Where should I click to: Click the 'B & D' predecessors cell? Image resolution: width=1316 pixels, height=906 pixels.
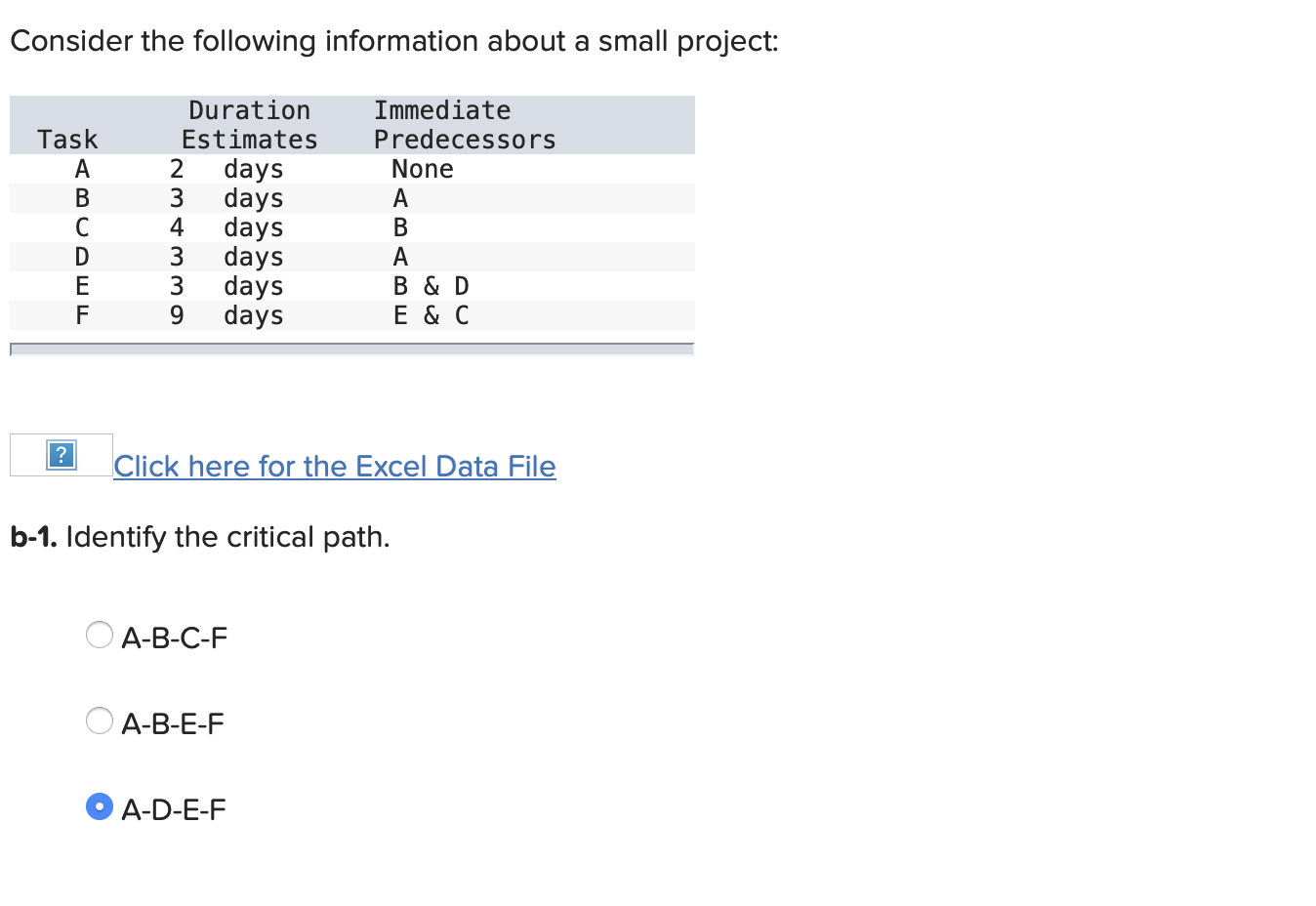point(432,286)
